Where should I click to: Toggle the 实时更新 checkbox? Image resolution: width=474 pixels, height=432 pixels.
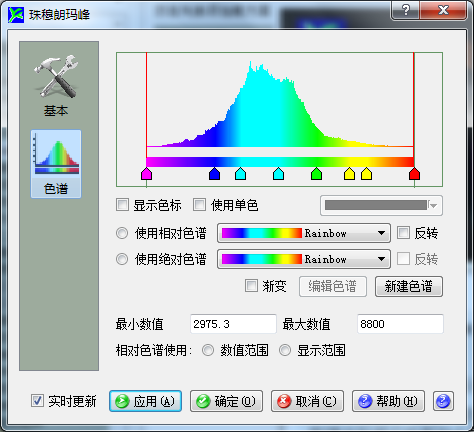click(37, 401)
